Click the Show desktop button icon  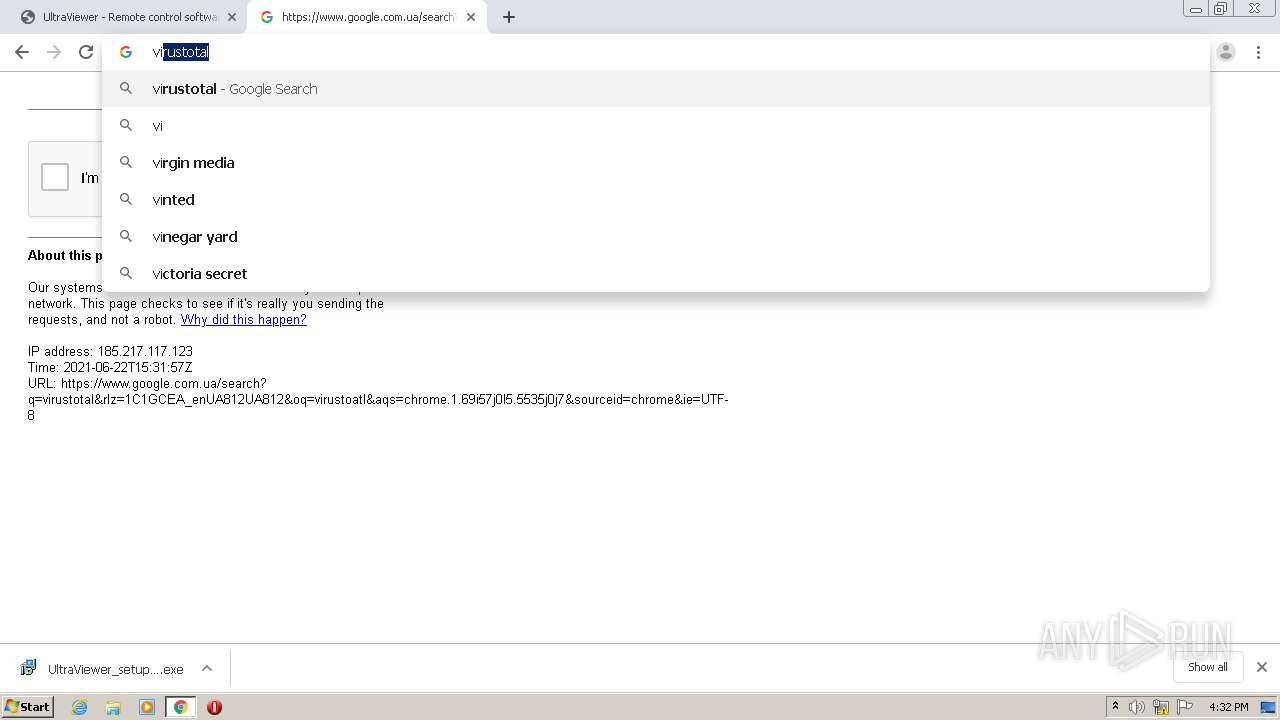coord(1268,707)
